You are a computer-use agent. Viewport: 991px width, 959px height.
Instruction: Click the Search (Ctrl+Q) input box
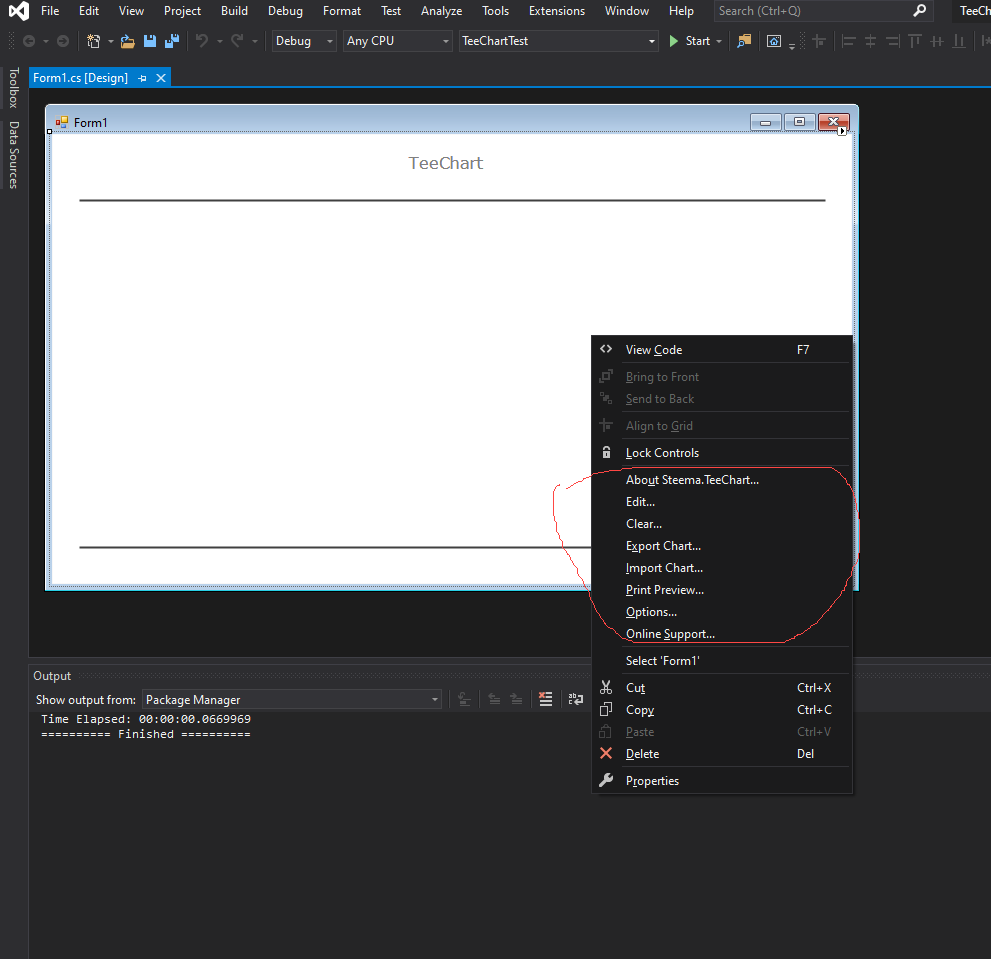pos(810,11)
